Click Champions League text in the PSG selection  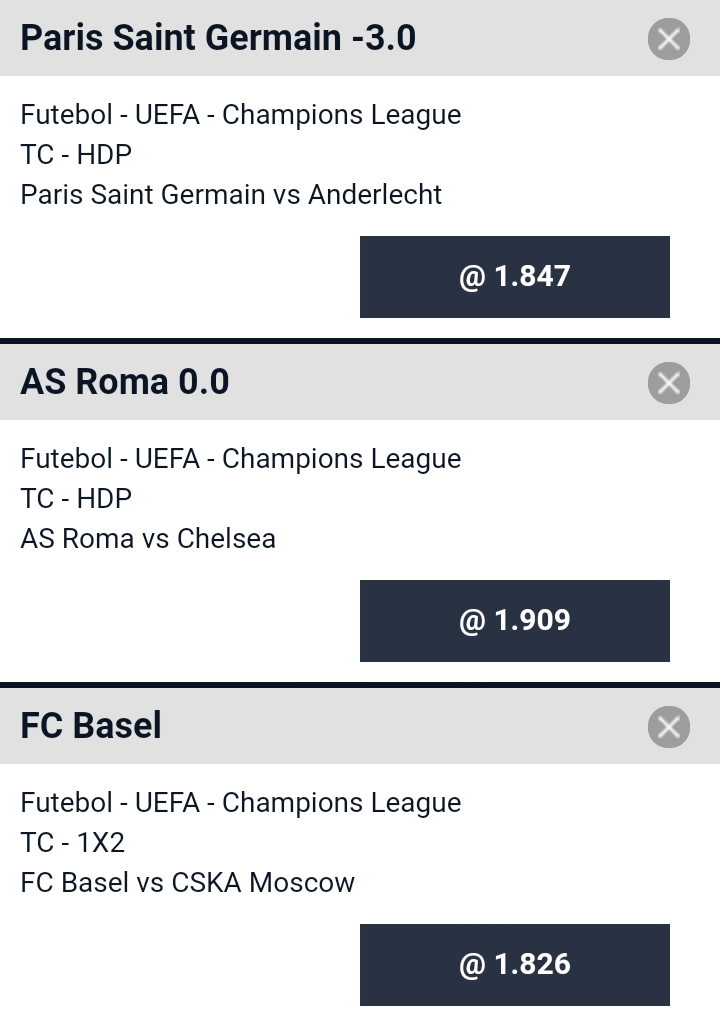[x=341, y=115]
